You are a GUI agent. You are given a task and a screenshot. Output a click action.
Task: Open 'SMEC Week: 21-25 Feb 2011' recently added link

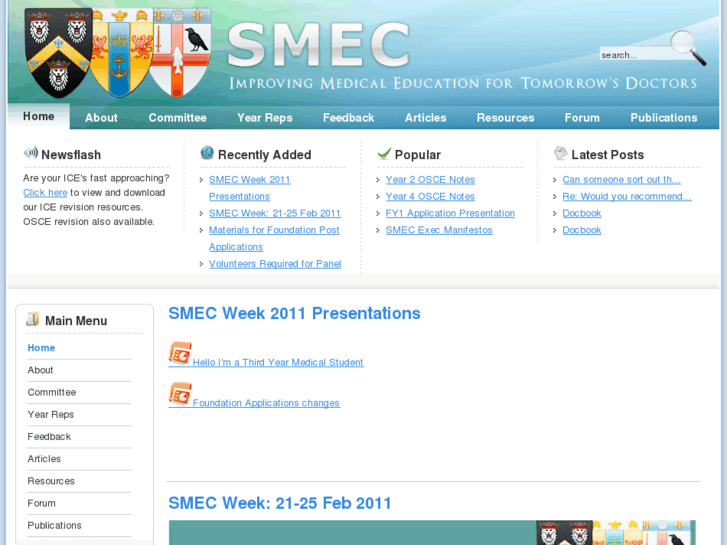(274, 213)
